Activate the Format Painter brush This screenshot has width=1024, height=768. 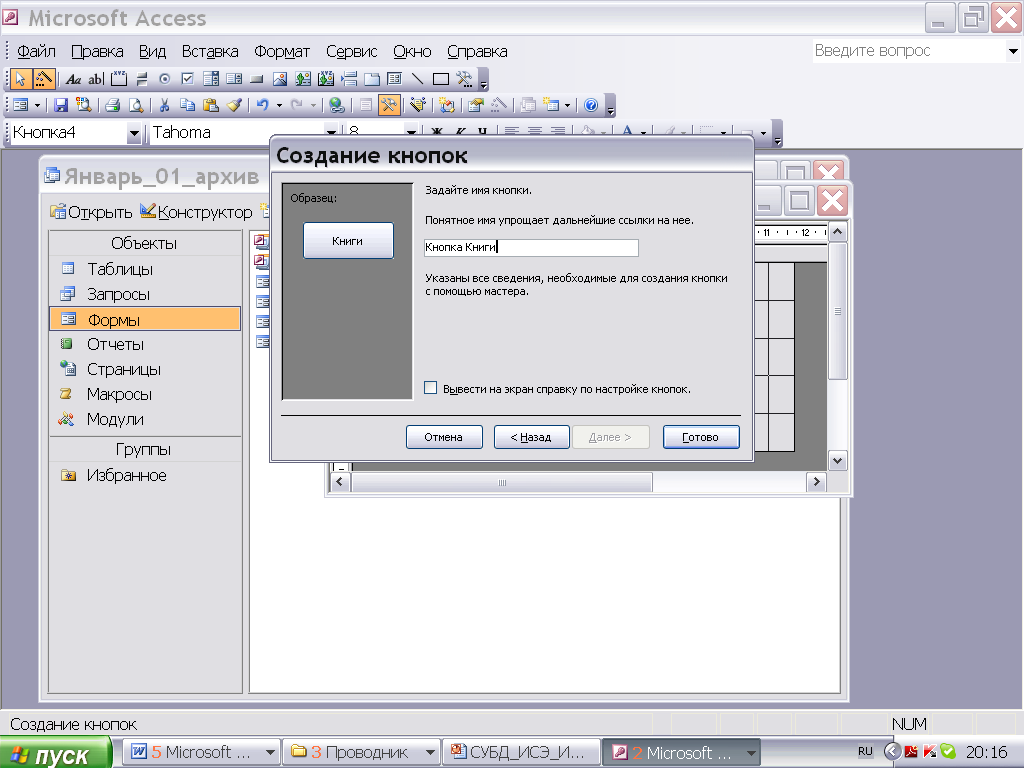pyautogui.click(x=234, y=105)
